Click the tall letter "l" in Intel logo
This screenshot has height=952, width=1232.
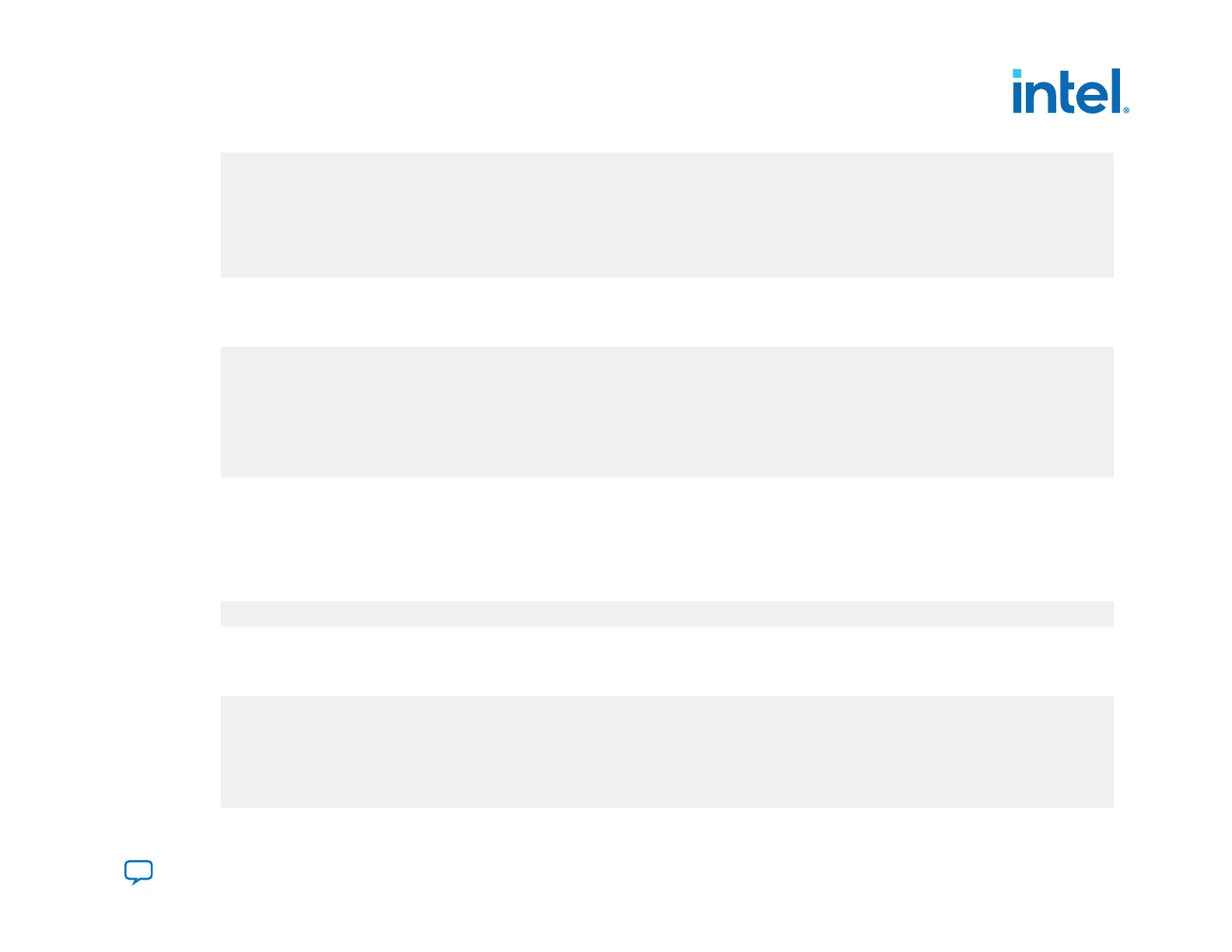pyautogui.click(x=1117, y=90)
